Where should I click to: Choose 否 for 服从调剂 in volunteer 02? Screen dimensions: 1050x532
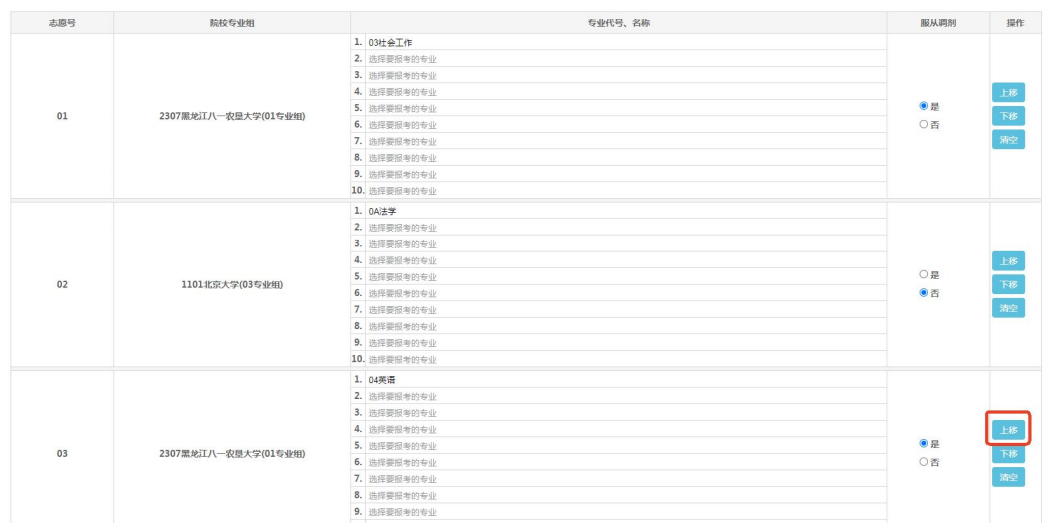point(924,293)
